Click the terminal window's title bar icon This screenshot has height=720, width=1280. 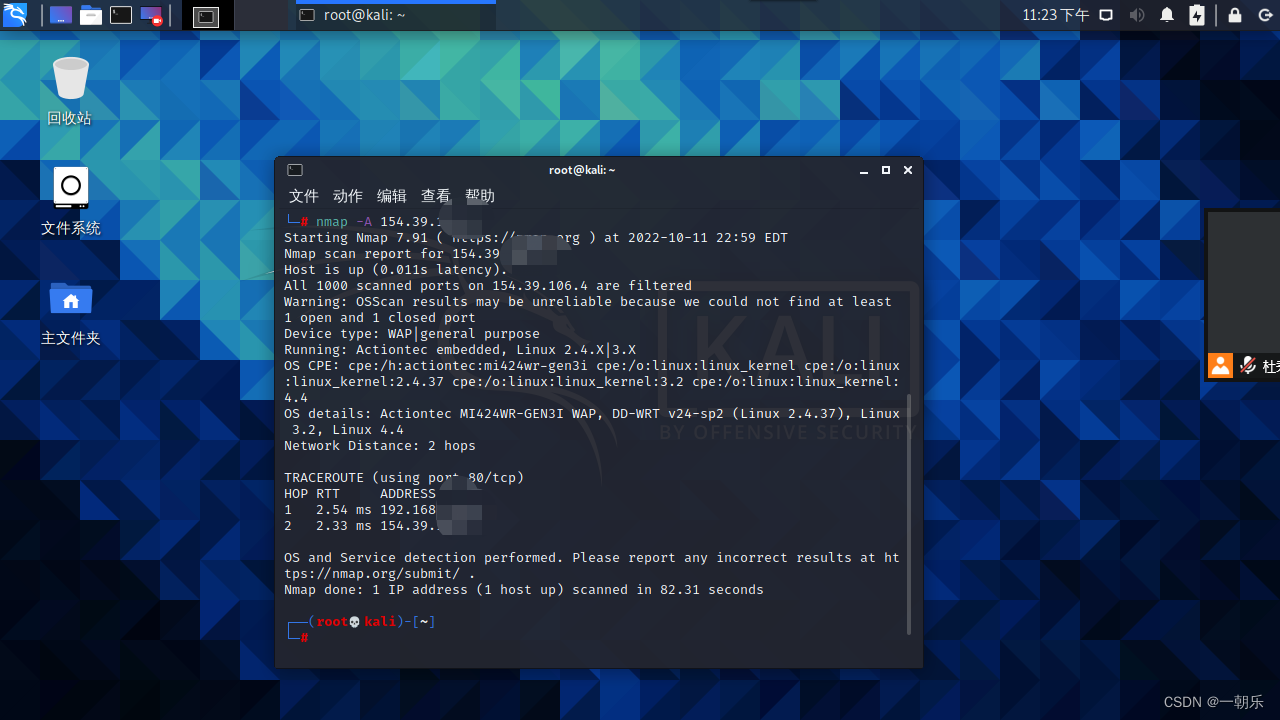(294, 170)
